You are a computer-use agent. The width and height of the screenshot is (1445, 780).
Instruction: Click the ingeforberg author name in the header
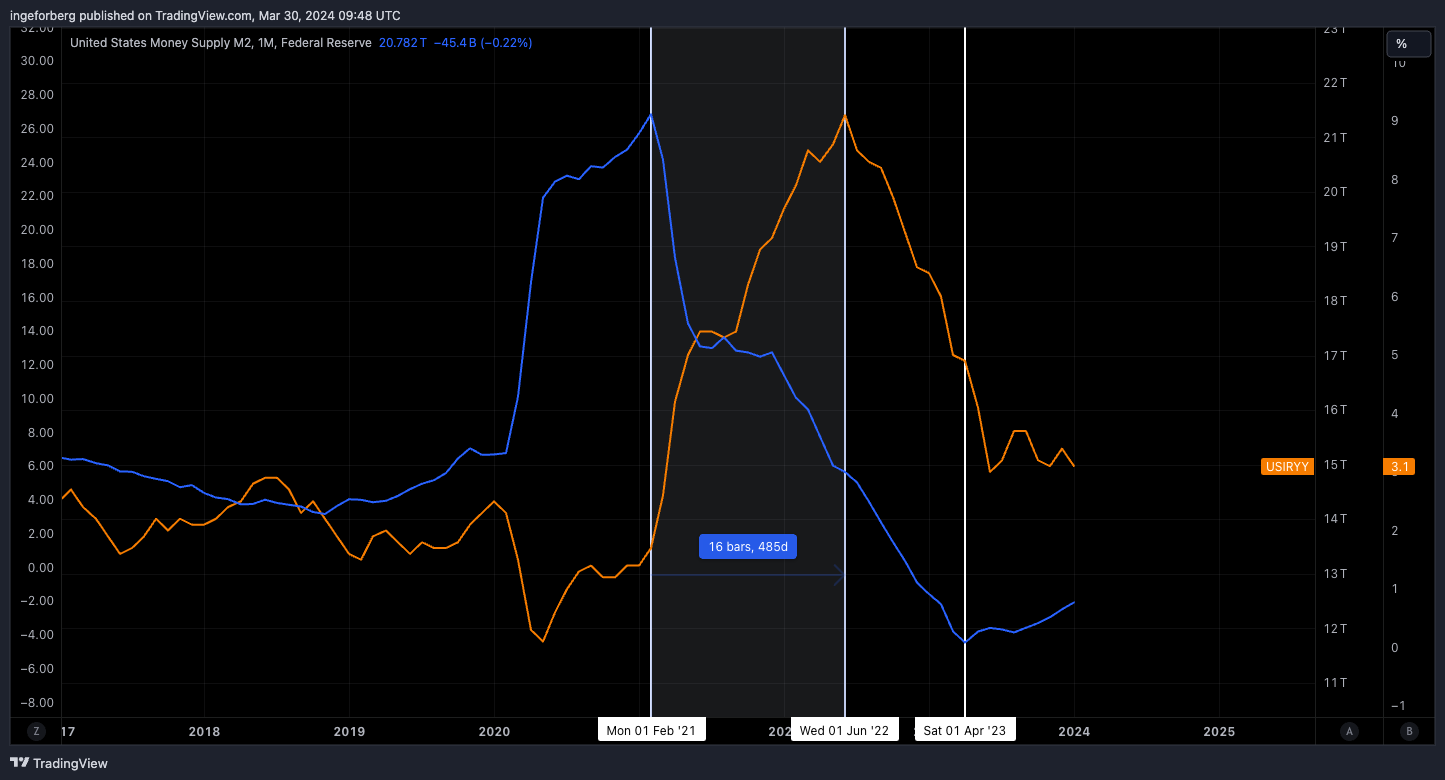[x=45, y=15]
